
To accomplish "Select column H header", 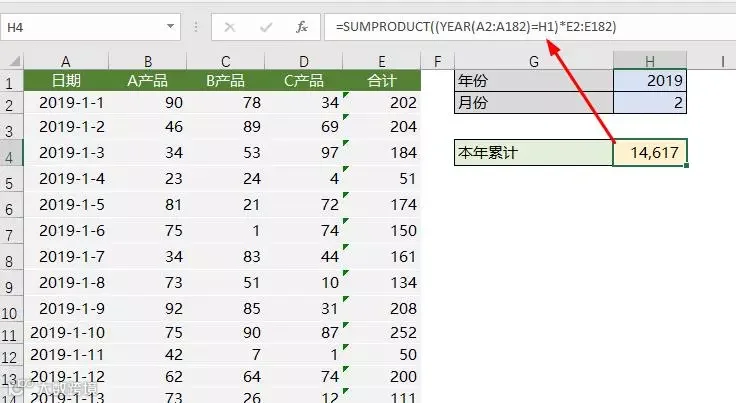I will [x=650, y=61].
